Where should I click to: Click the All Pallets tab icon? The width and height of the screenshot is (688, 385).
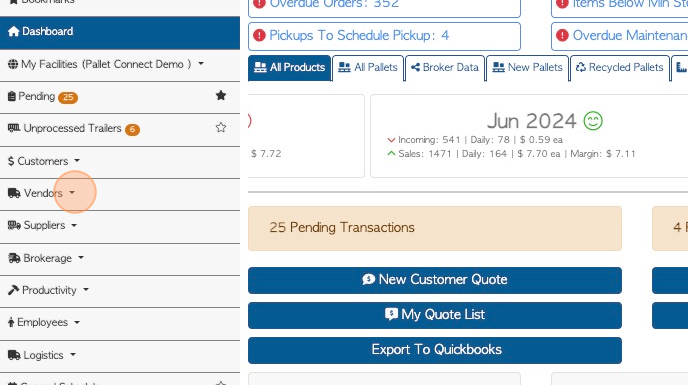point(344,67)
